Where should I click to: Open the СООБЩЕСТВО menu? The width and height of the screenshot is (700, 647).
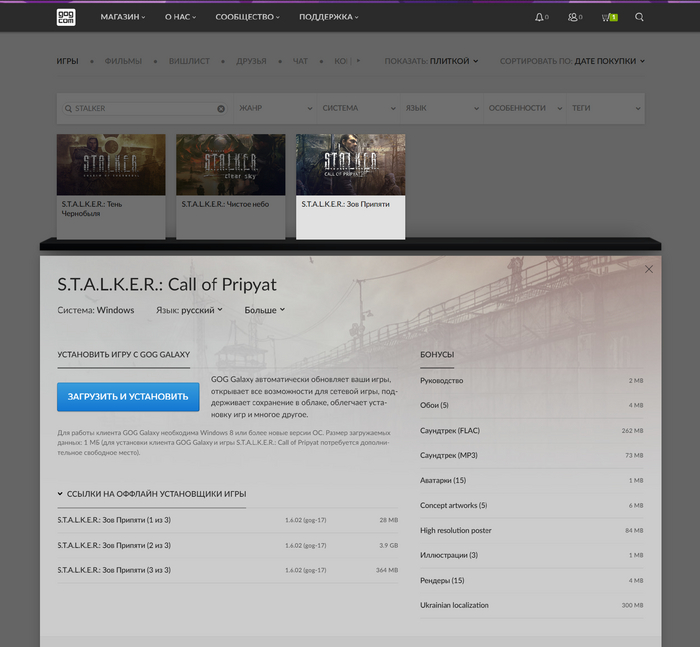tap(247, 17)
